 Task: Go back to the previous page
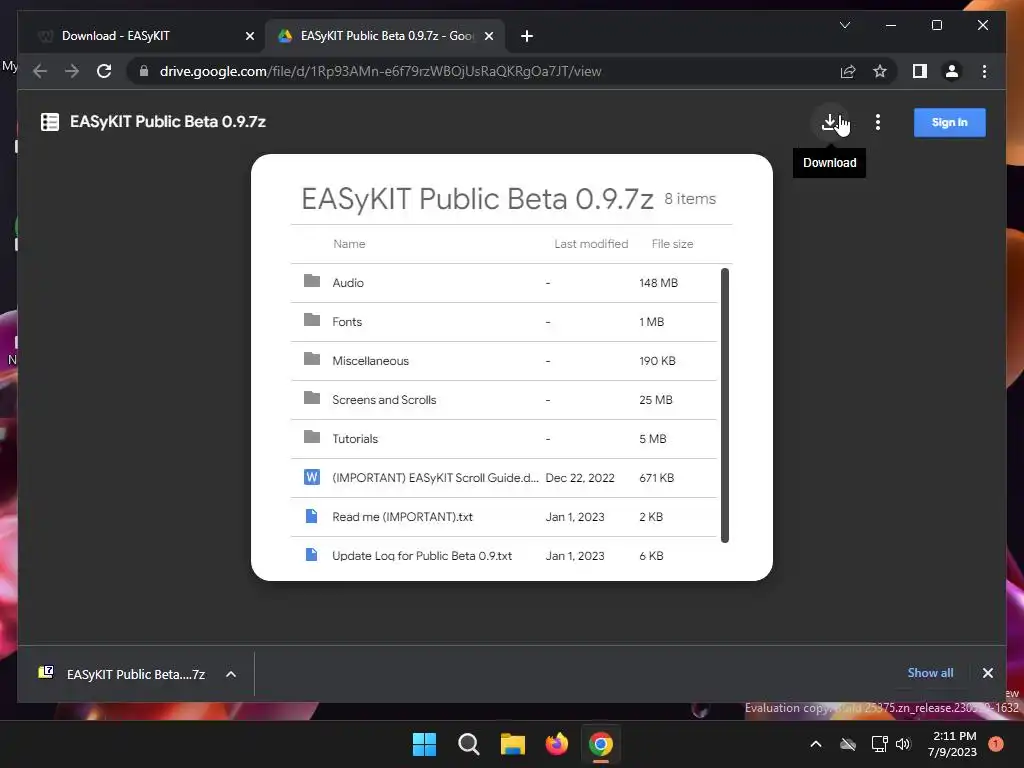[40, 71]
